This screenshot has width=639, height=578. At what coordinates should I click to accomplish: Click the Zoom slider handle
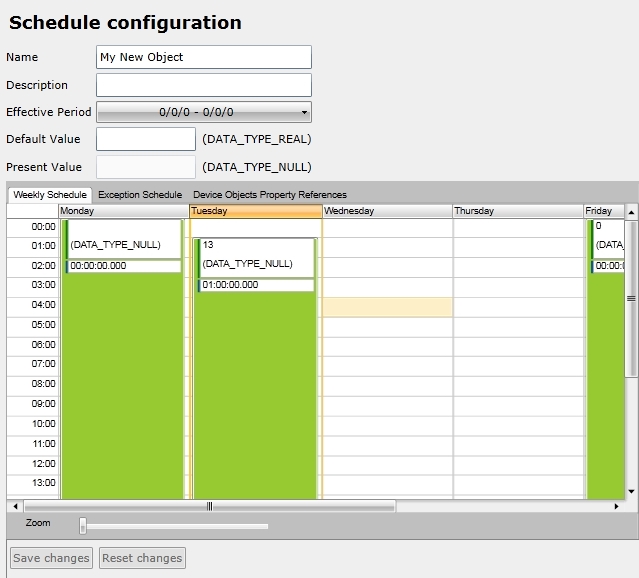click(x=83, y=525)
